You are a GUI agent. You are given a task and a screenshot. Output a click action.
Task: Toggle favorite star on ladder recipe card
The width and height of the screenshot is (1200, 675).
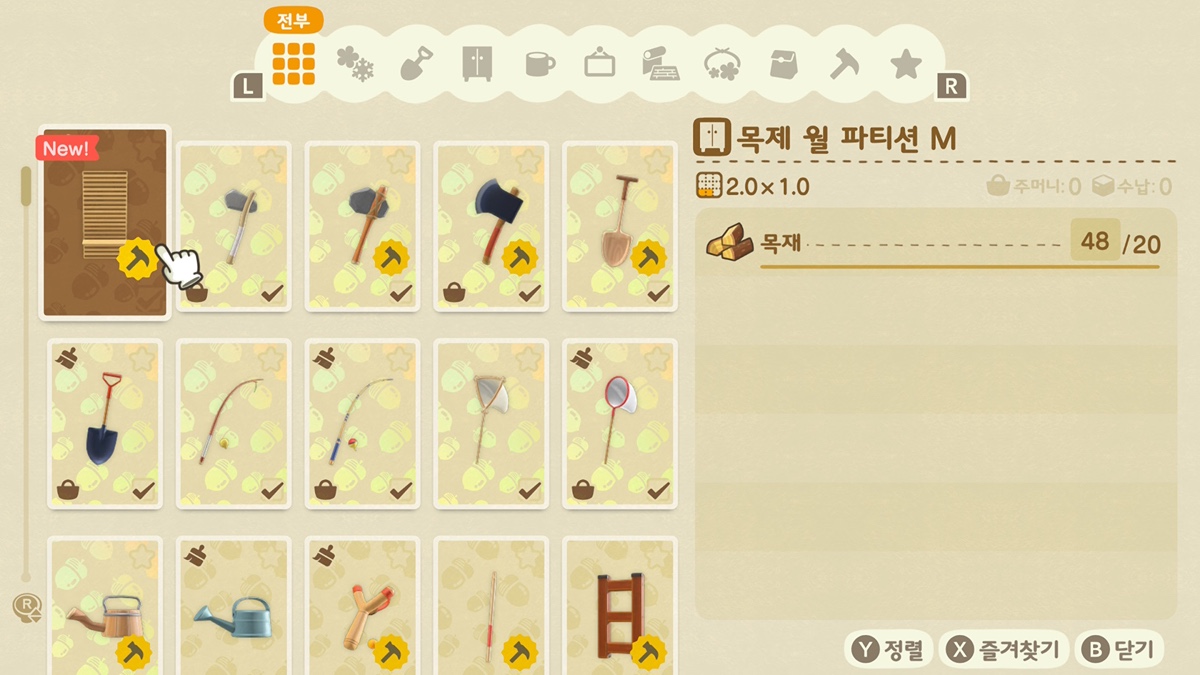(656, 555)
